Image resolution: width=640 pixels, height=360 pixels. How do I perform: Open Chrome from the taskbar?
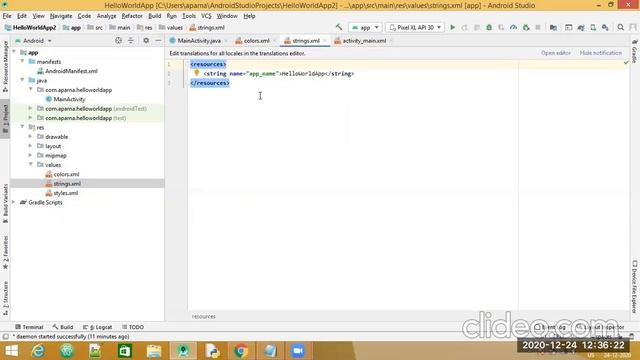click(241, 351)
